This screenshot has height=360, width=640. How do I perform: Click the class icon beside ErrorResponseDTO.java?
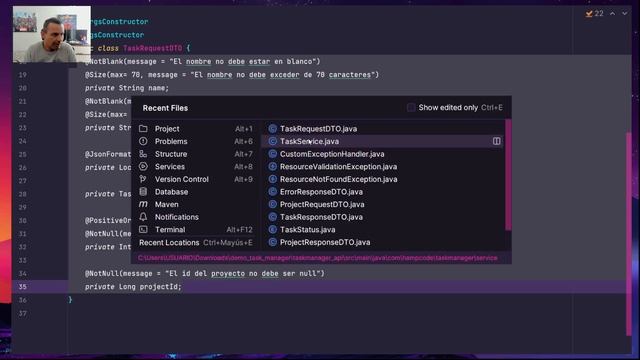click(x=273, y=192)
